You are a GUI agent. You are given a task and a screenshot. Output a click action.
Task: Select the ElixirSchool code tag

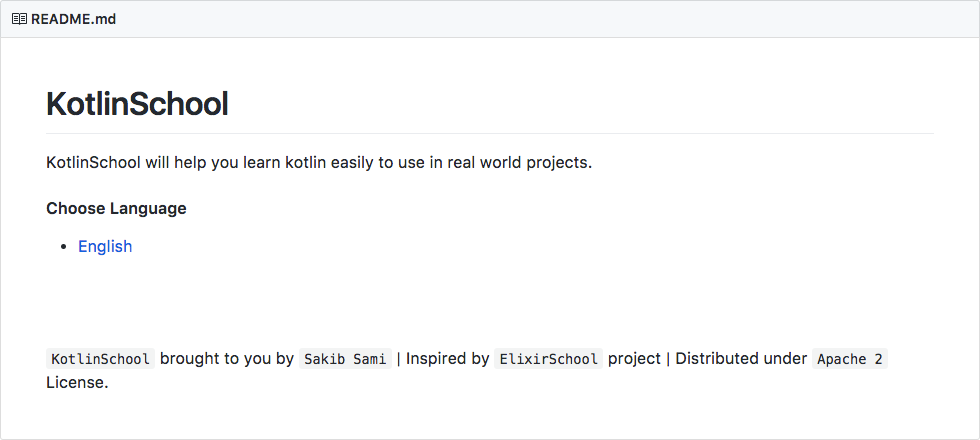548,359
